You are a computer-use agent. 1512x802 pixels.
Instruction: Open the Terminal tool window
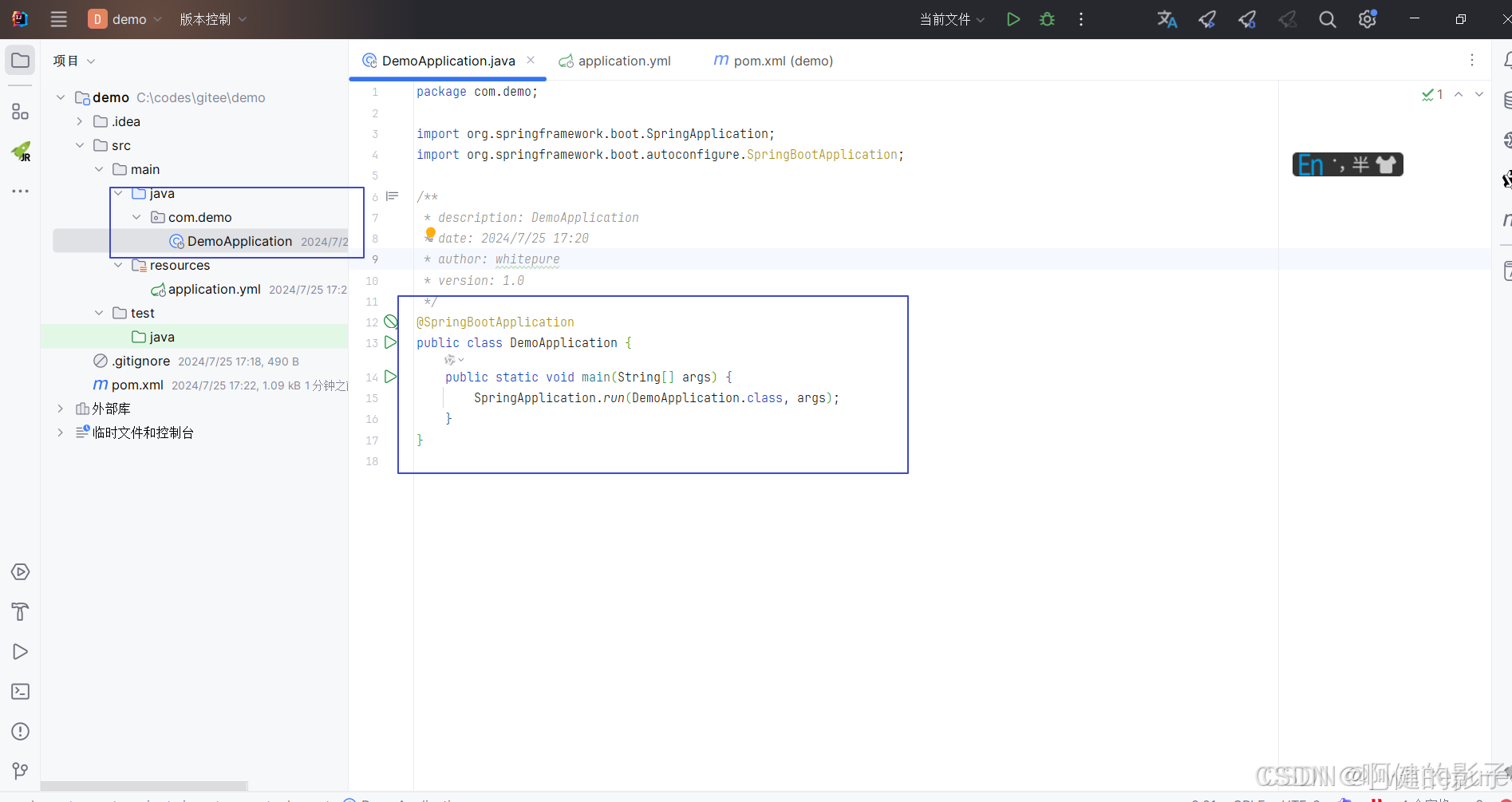20,692
